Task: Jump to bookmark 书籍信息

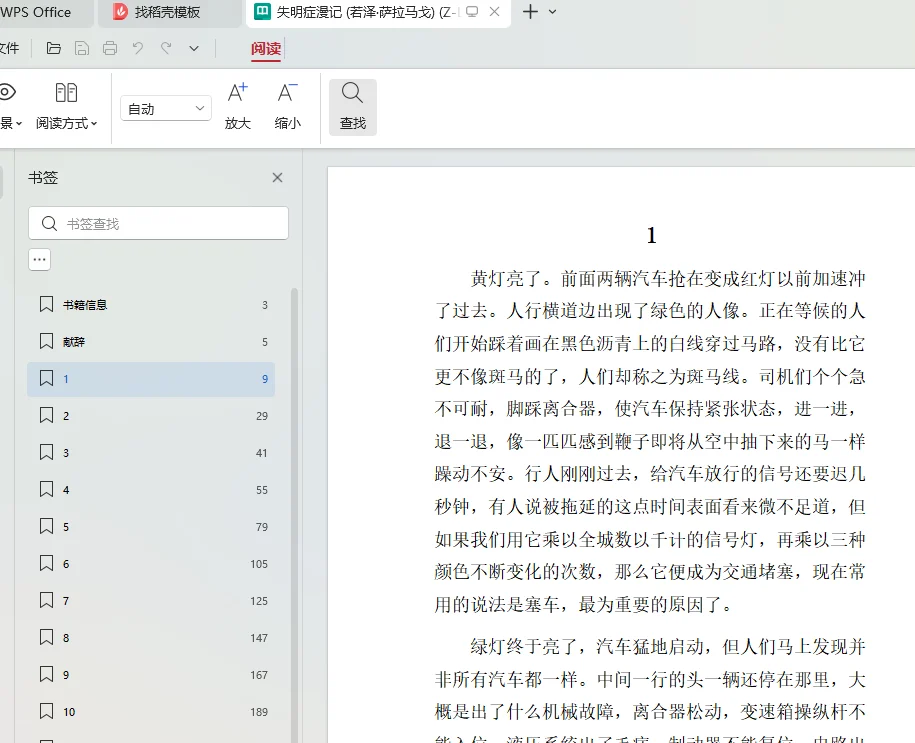Action: coord(151,305)
